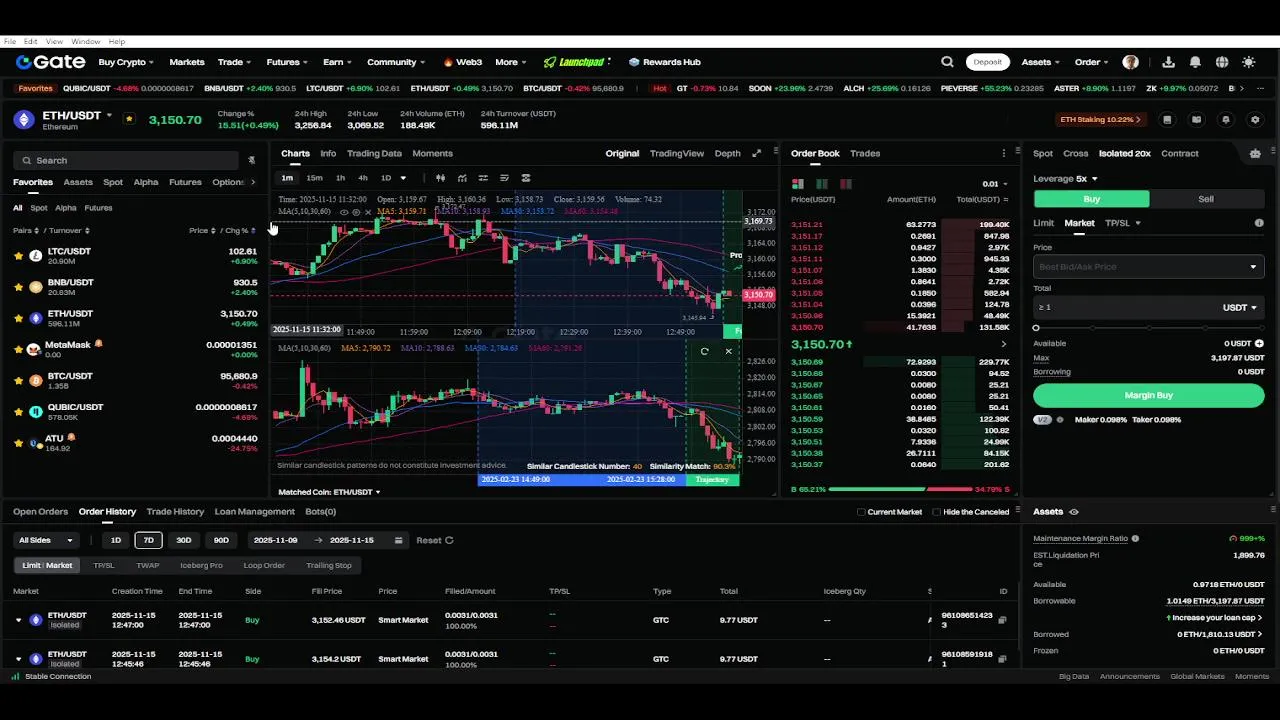Expand the 12:47:00 ETH/USDT order row

(x=18, y=620)
